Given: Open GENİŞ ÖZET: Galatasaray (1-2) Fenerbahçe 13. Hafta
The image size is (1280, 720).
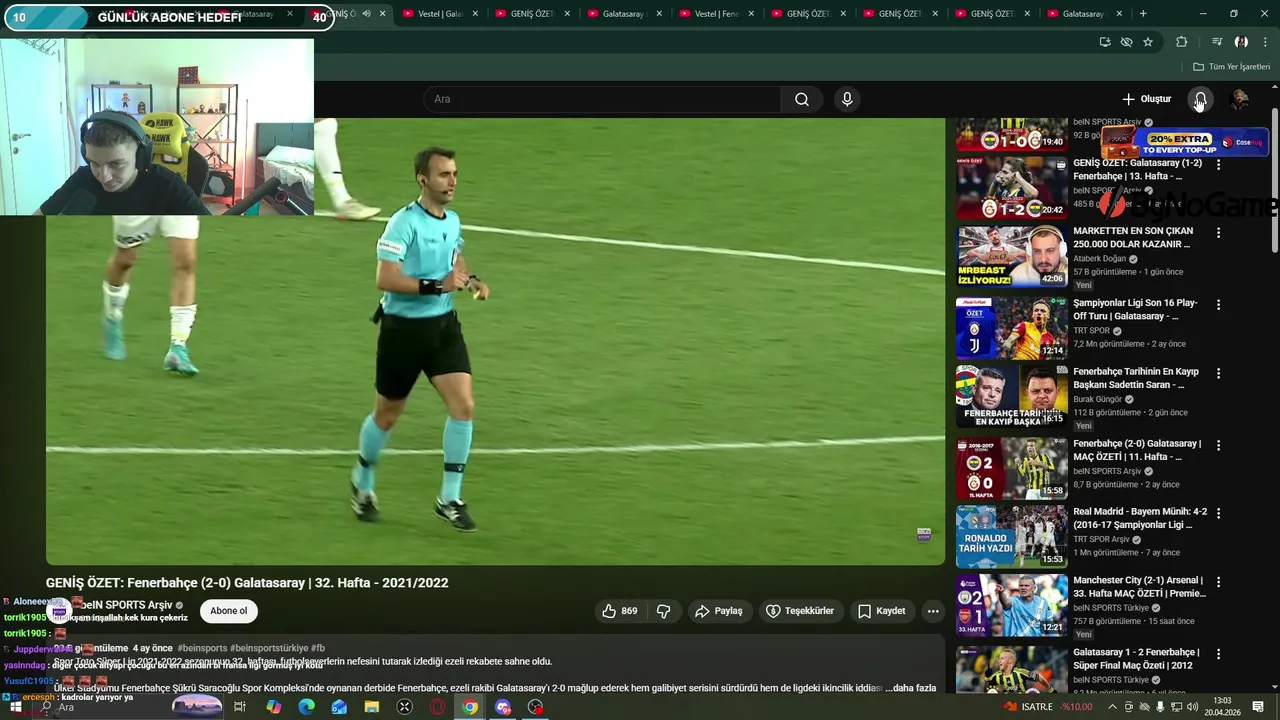Looking at the screenshot, I should pos(1137,169).
